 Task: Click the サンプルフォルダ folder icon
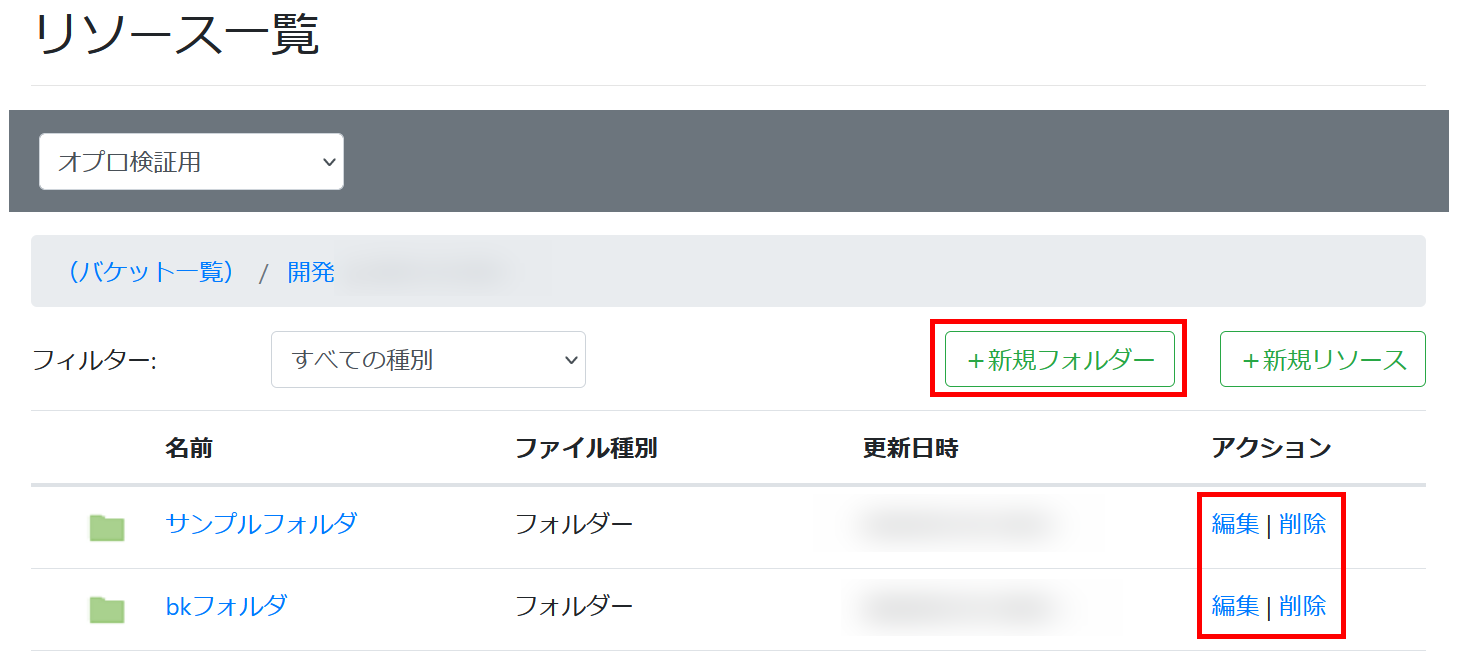(107, 527)
